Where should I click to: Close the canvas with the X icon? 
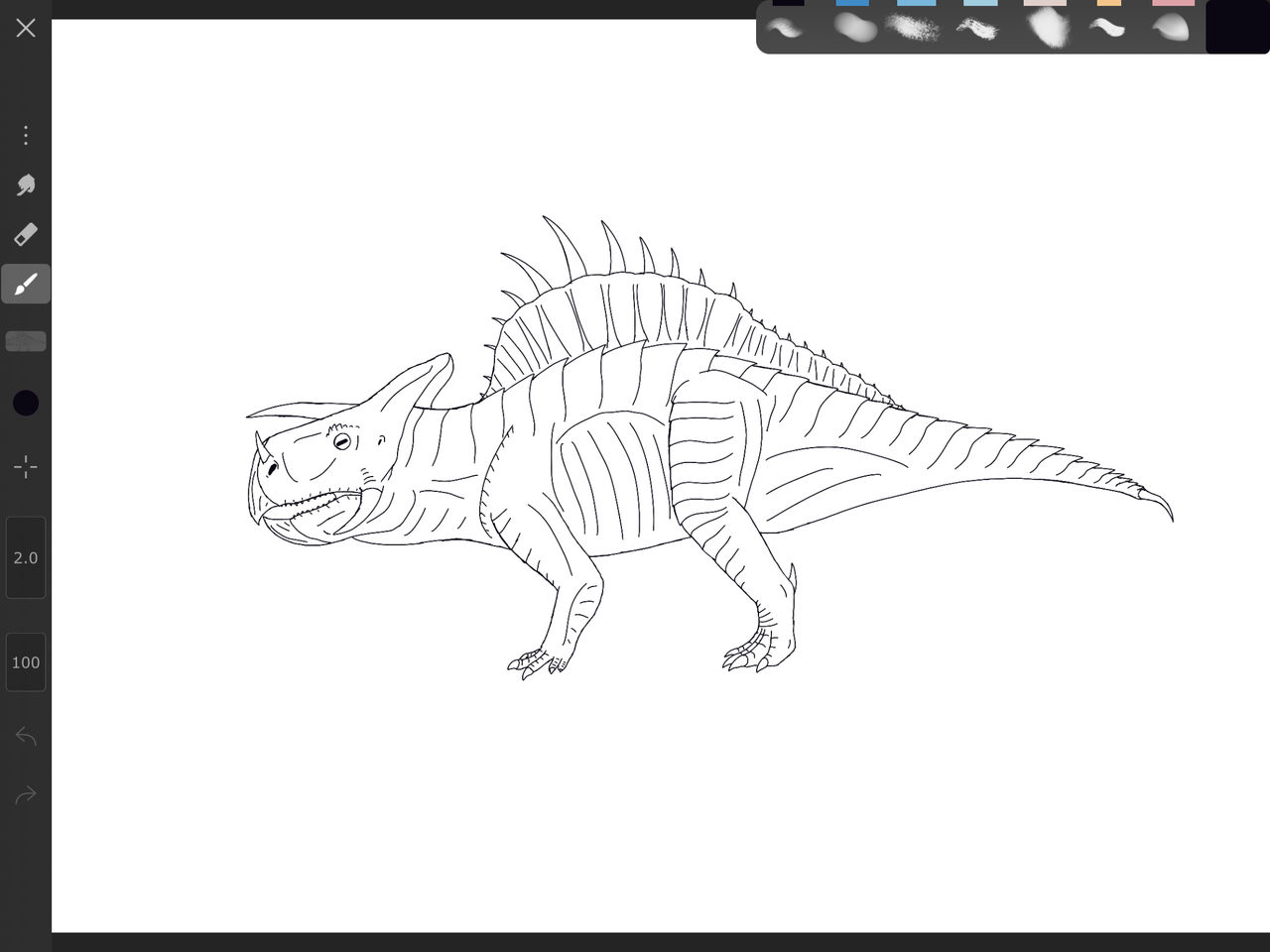26,28
